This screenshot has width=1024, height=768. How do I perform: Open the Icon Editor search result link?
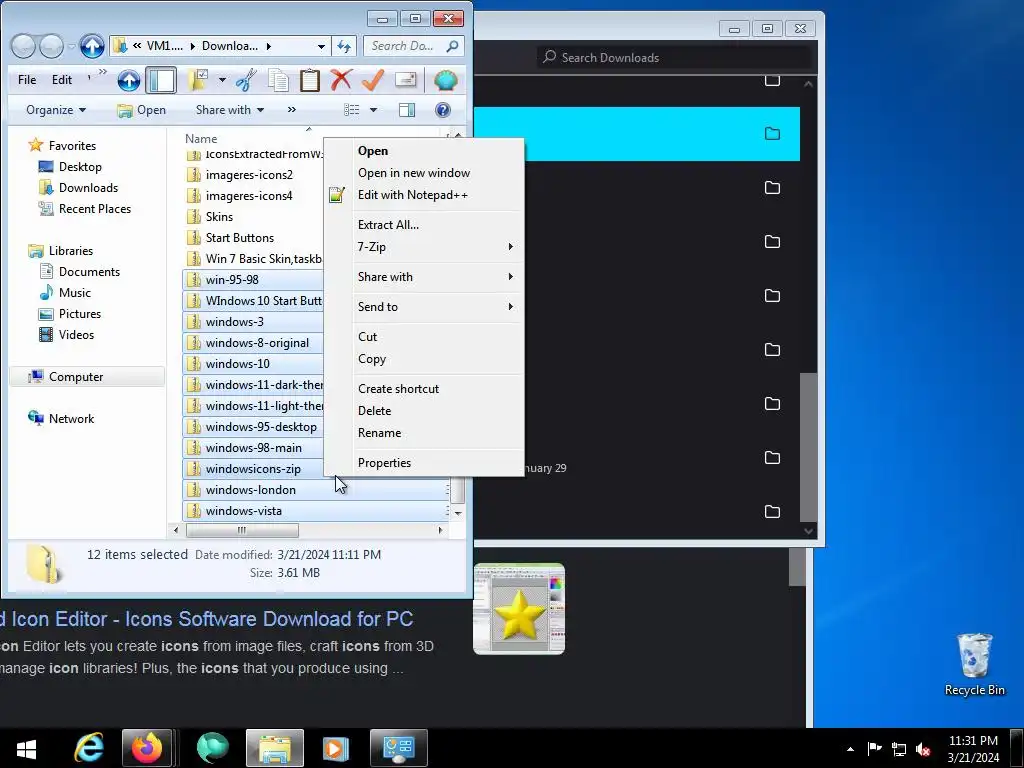point(206,619)
